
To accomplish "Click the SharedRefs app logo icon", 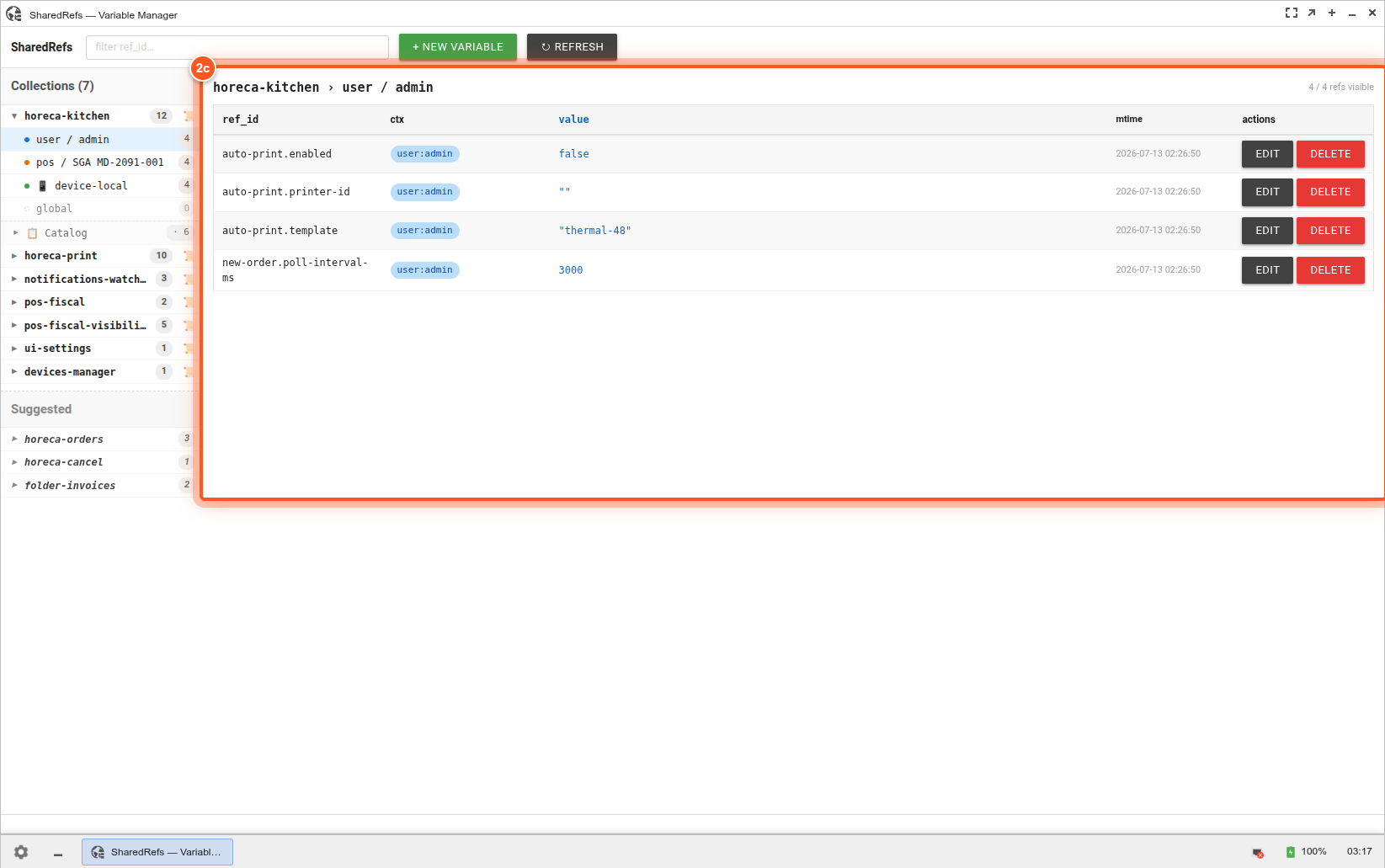I will point(14,14).
